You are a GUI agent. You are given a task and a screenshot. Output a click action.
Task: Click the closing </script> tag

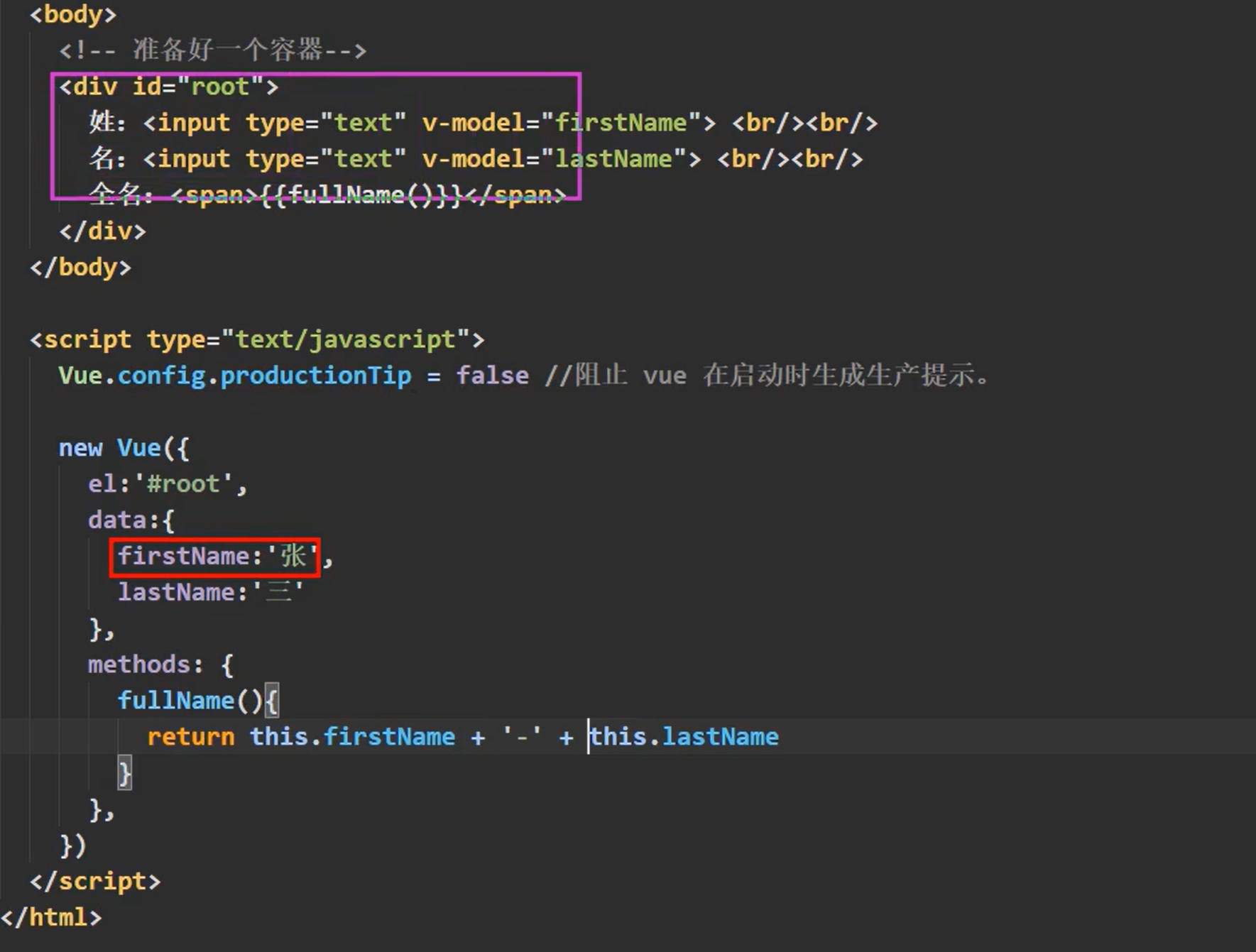(x=95, y=882)
